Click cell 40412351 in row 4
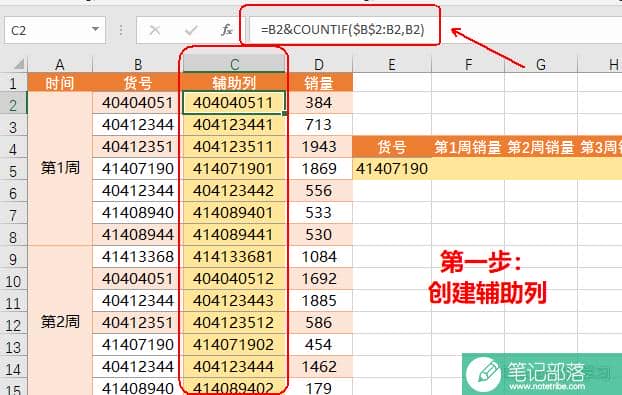The width and height of the screenshot is (622, 395). click(138, 147)
